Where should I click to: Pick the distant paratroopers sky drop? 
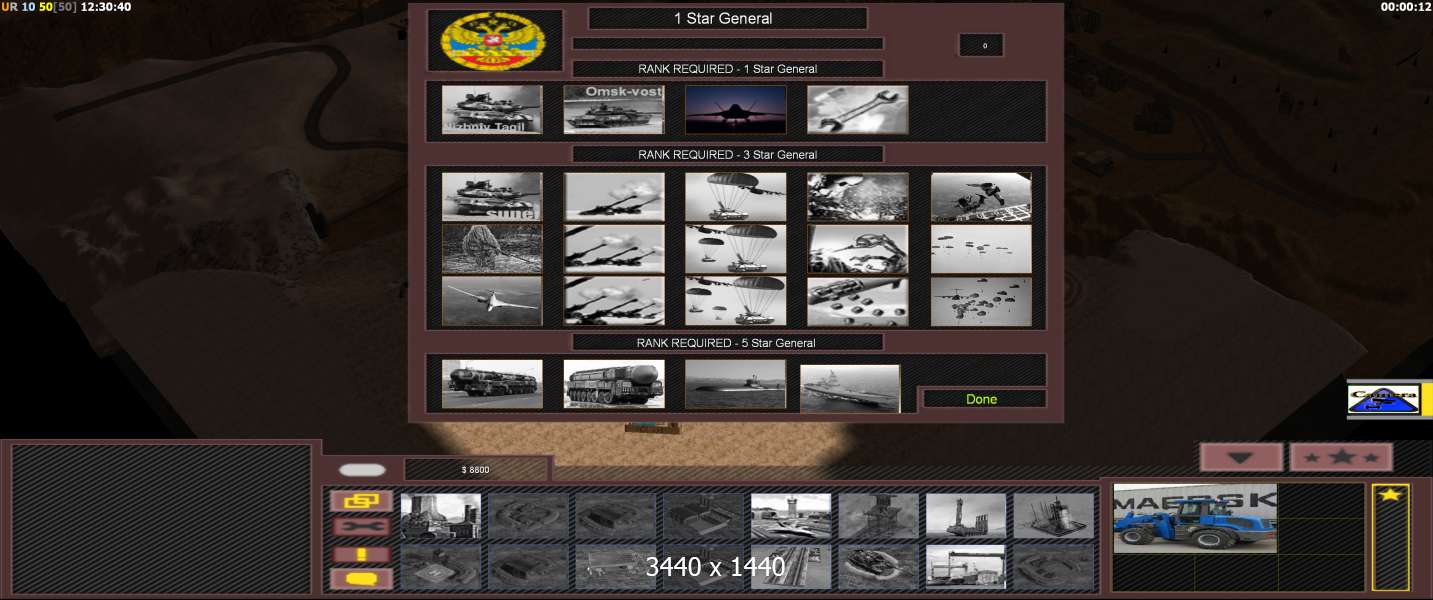coord(981,249)
